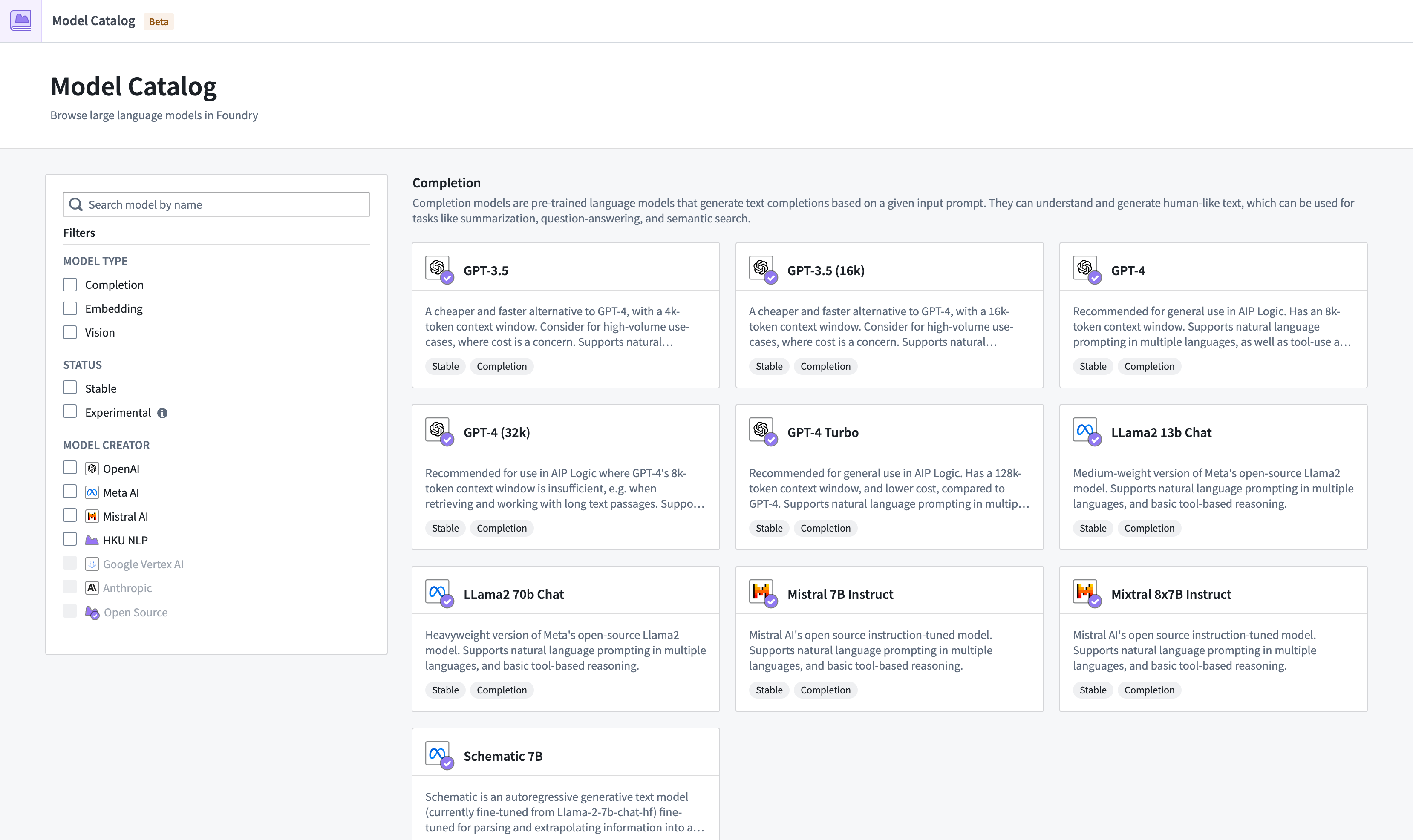This screenshot has height=840, width=1413.
Task: Open the Schematic 7B model title
Action: coord(503,756)
